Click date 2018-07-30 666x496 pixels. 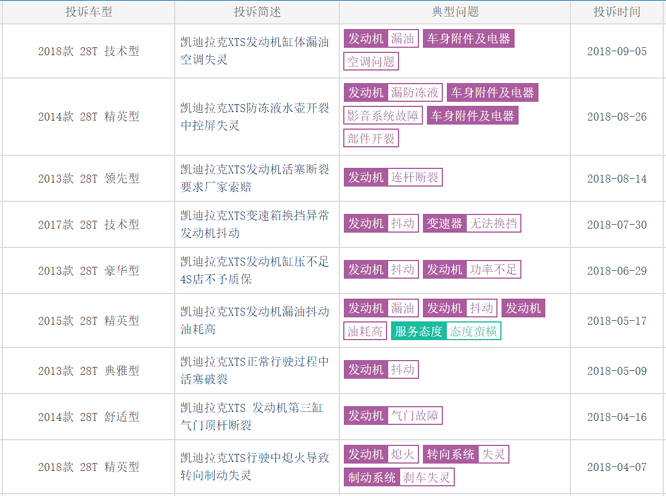tap(617, 224)
